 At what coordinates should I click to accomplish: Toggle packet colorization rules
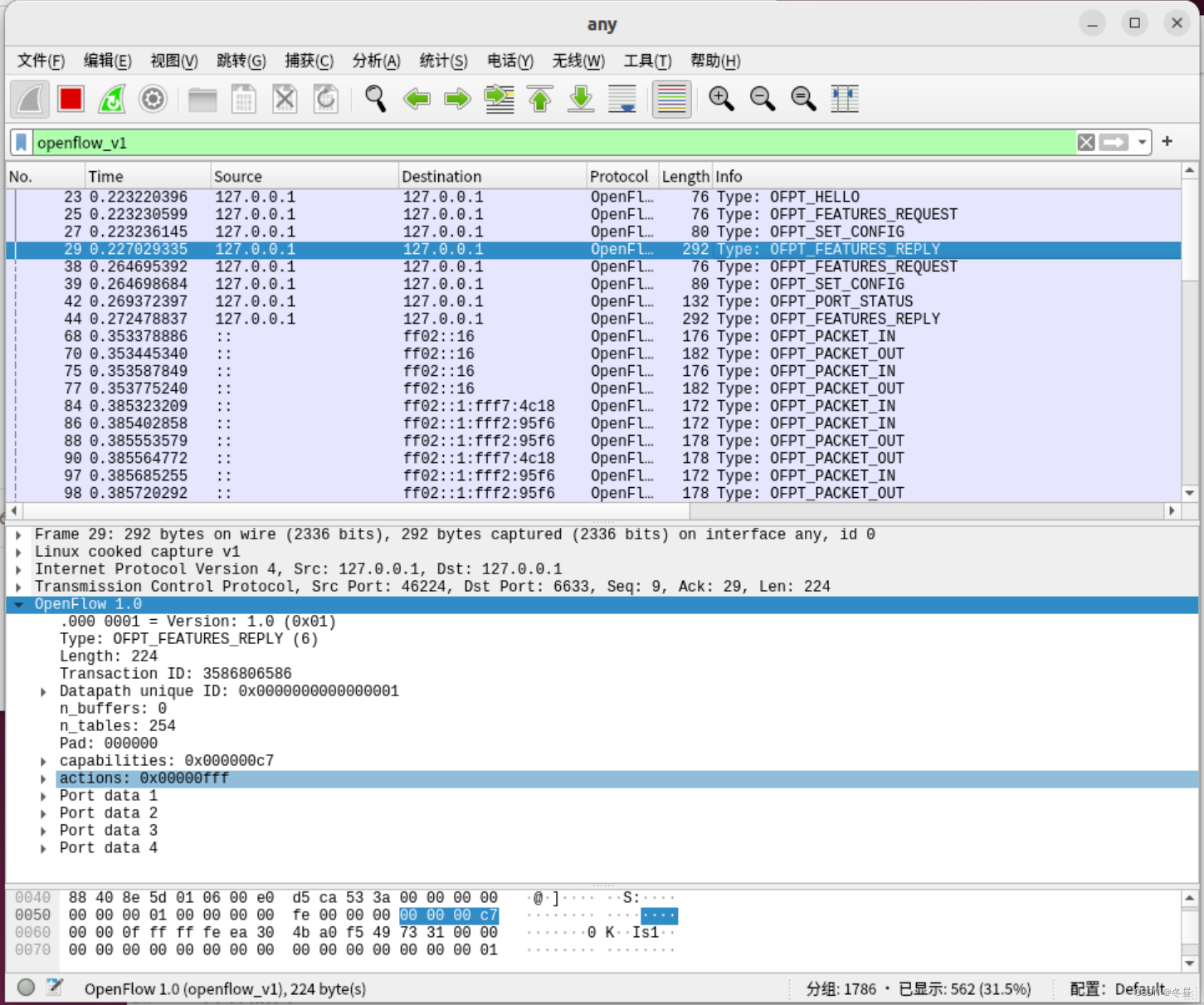pyautogui.click(x=671, y=100)
